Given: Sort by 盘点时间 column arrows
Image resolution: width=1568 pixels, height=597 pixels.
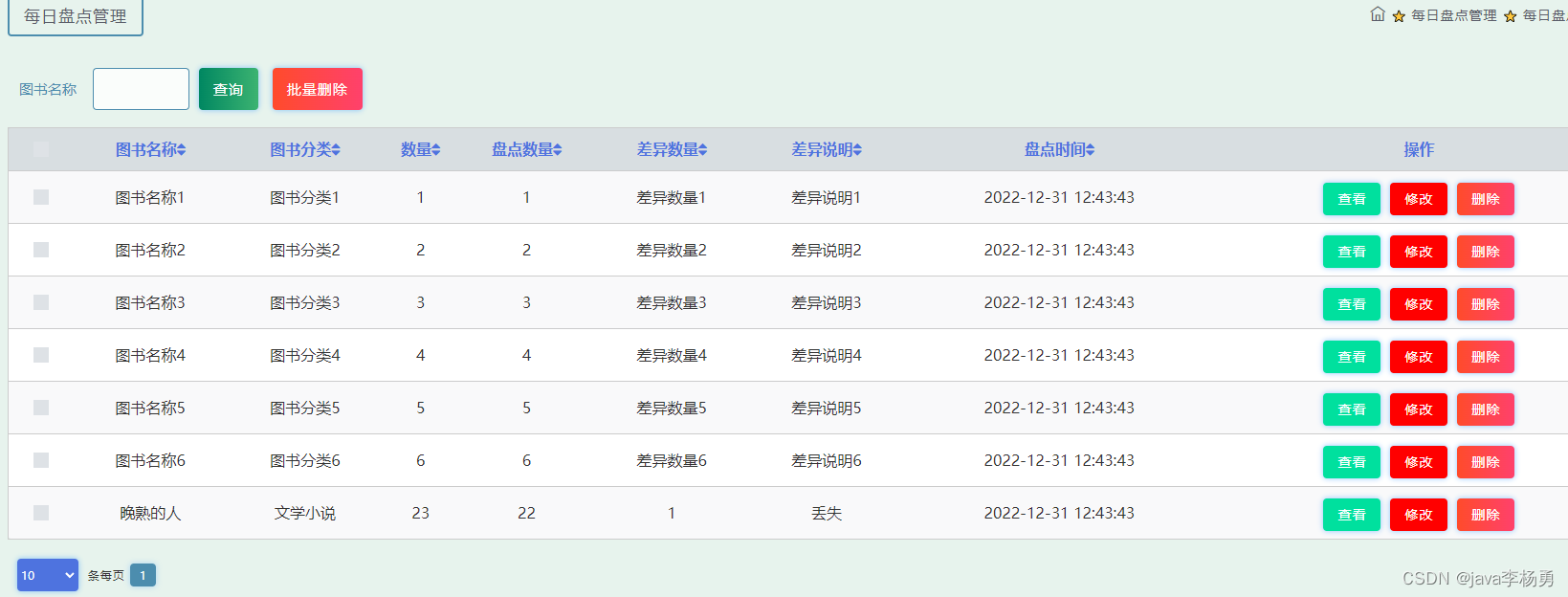Looking at the screenshot, I should [x=1091, y=150].
